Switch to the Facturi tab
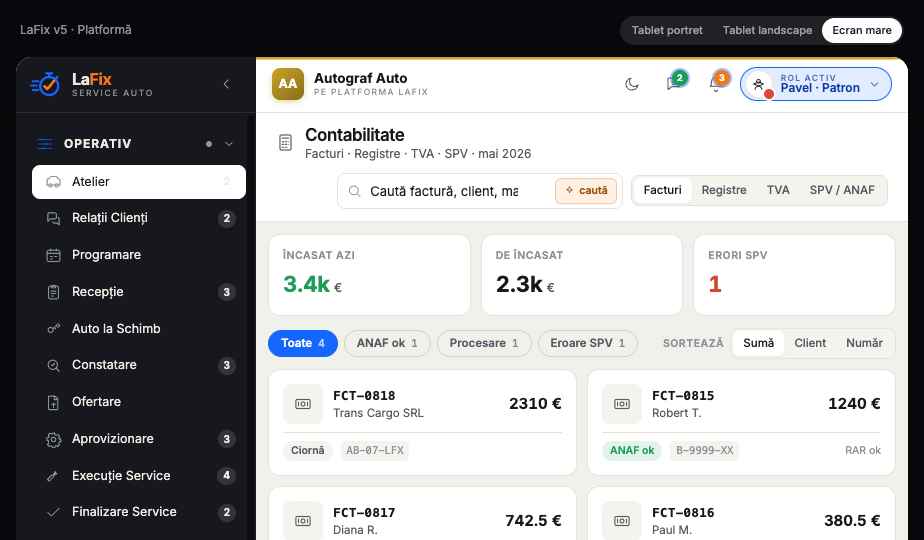This screenshot has width=924, height=540. point(662,190)
